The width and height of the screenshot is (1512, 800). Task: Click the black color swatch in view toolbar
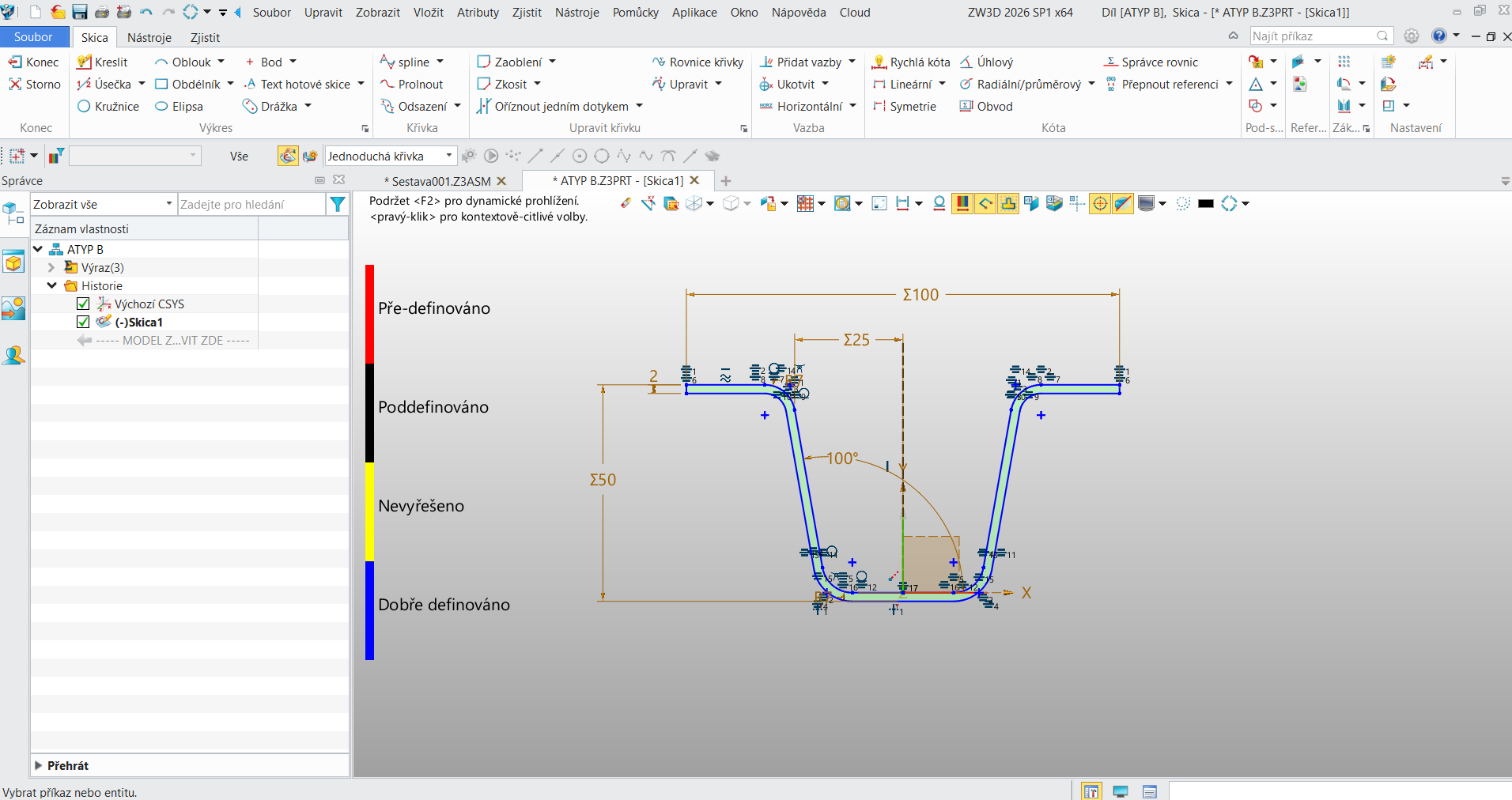pos(1206,203)
